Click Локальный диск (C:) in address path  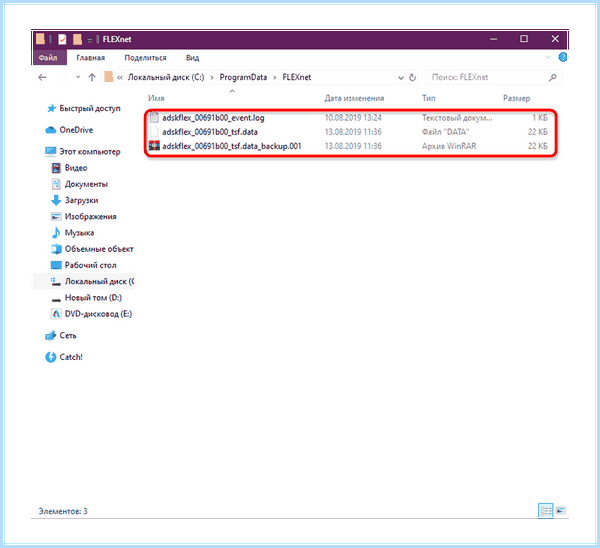[166, 77]
